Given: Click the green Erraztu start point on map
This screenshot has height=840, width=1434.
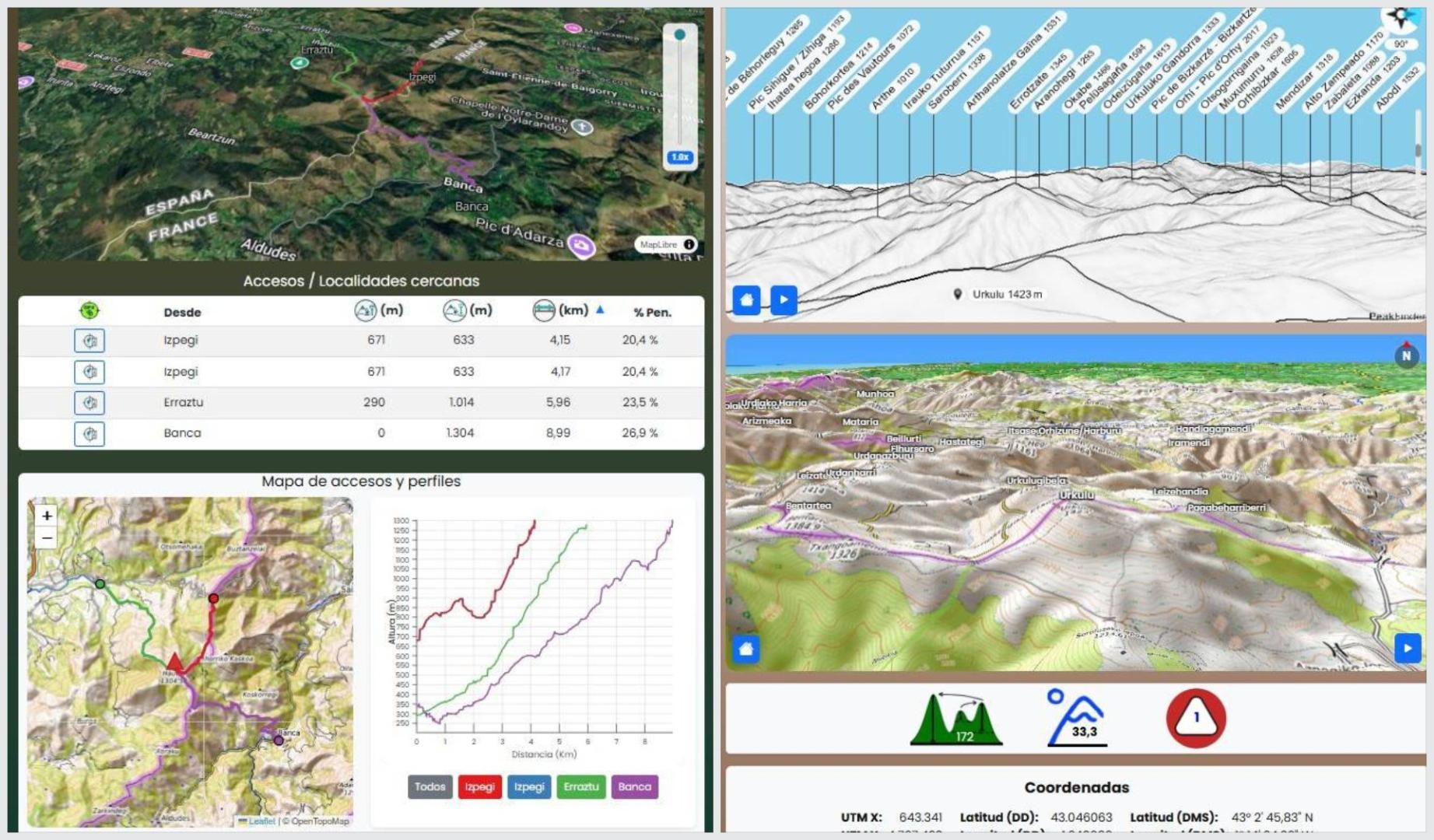Looking at the screenshot, I should 100,583.
